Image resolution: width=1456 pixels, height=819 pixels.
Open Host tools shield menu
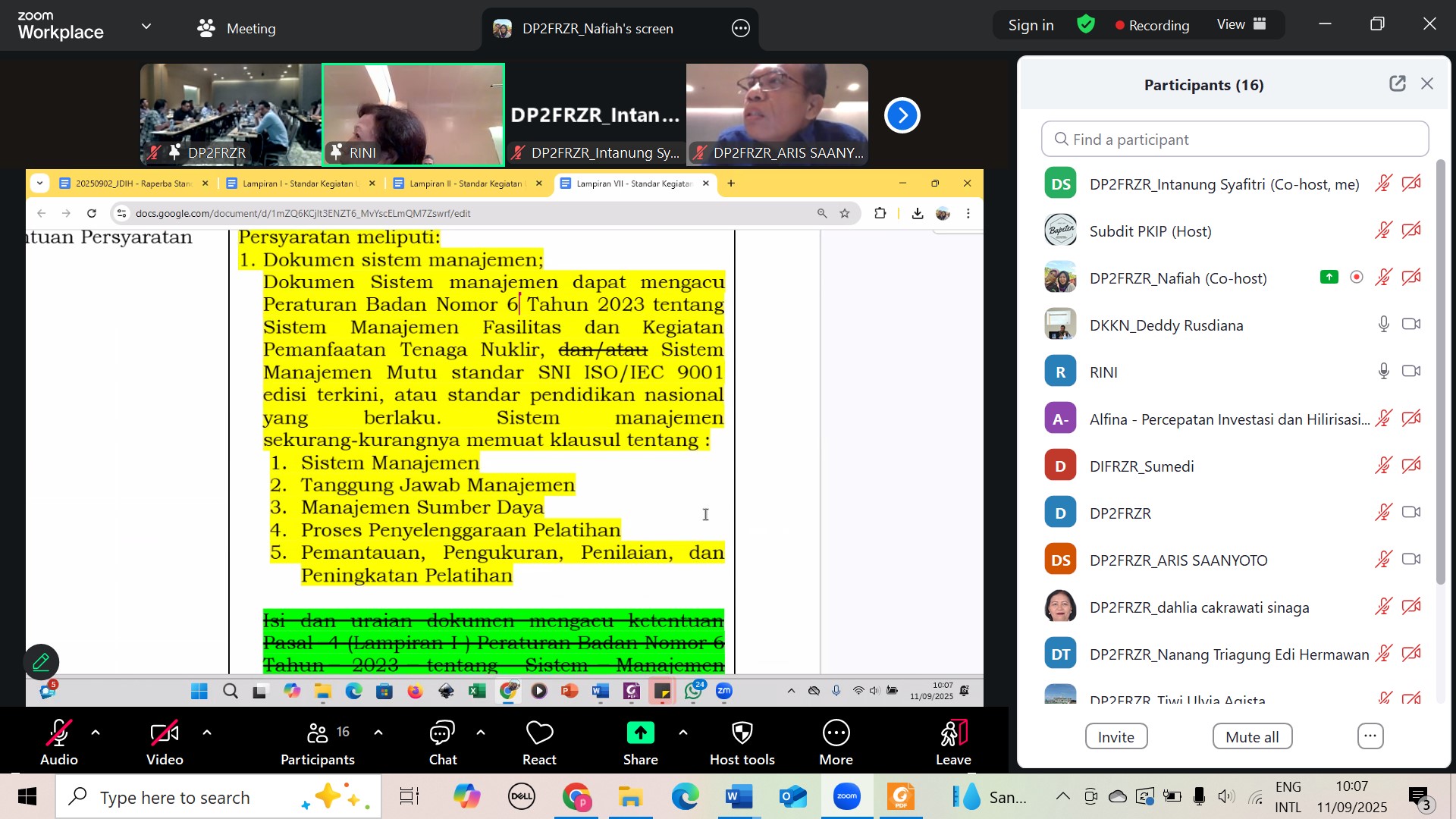(742, 743)
